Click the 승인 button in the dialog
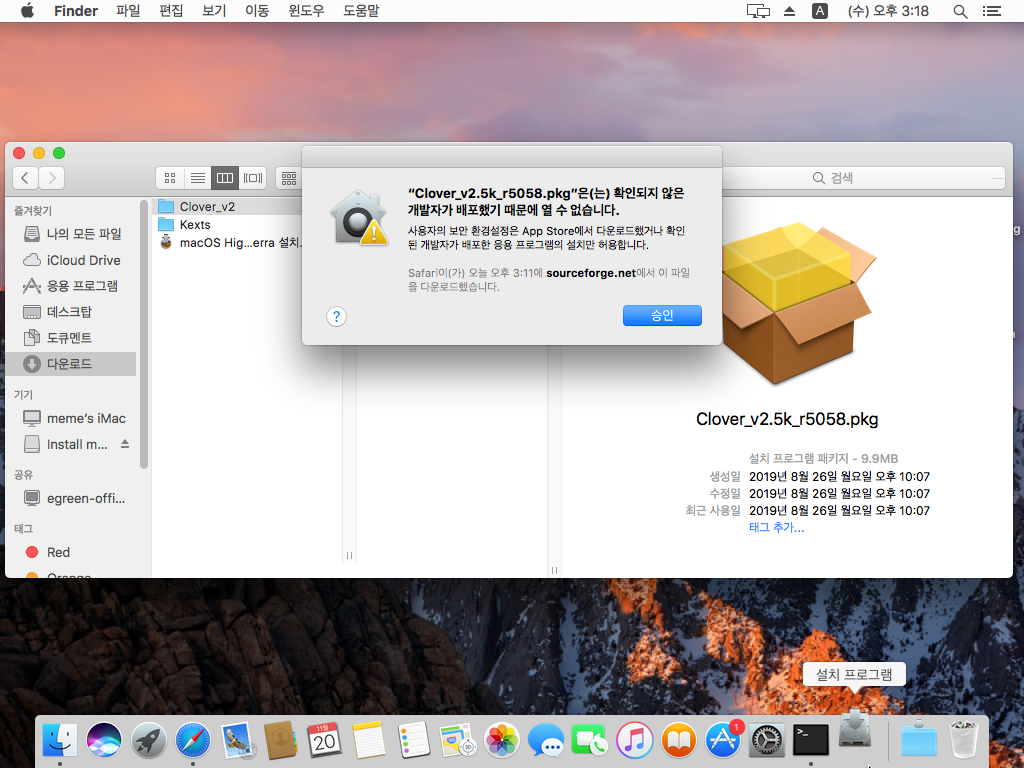1024x768 pixels. click(x=662, y=315)
